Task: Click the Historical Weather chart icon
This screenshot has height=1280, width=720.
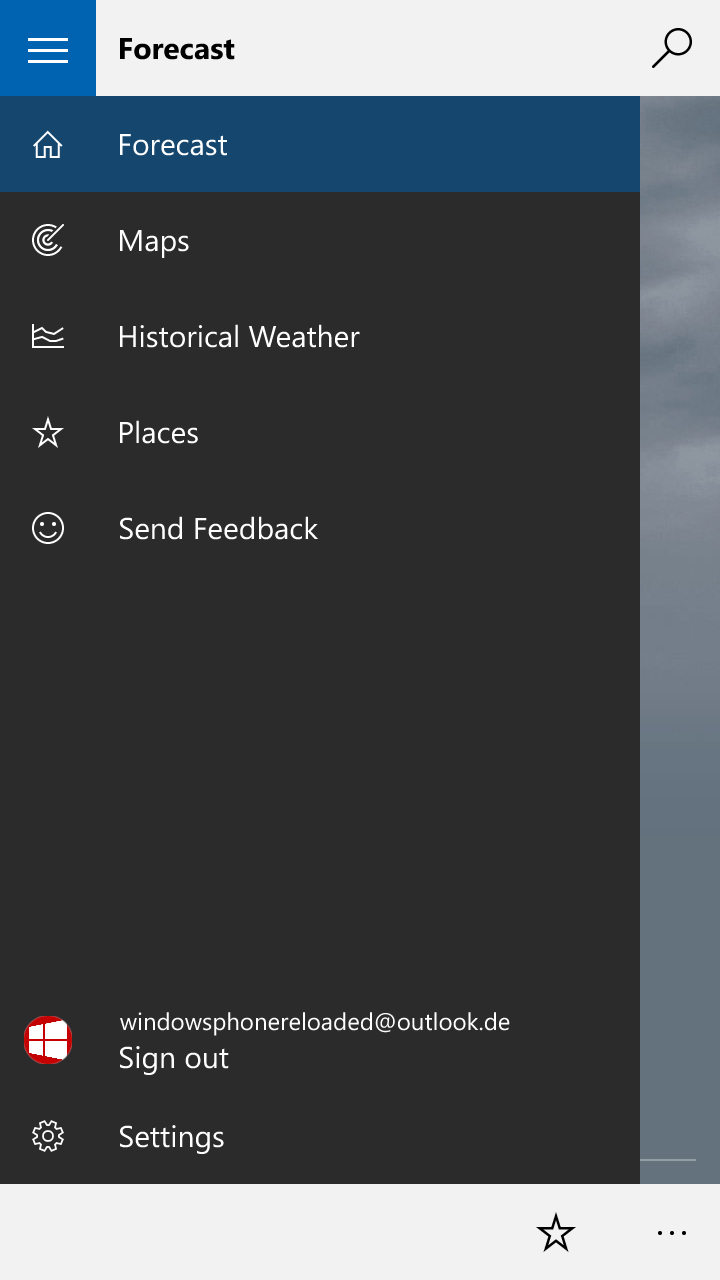Action: (48, 337)
